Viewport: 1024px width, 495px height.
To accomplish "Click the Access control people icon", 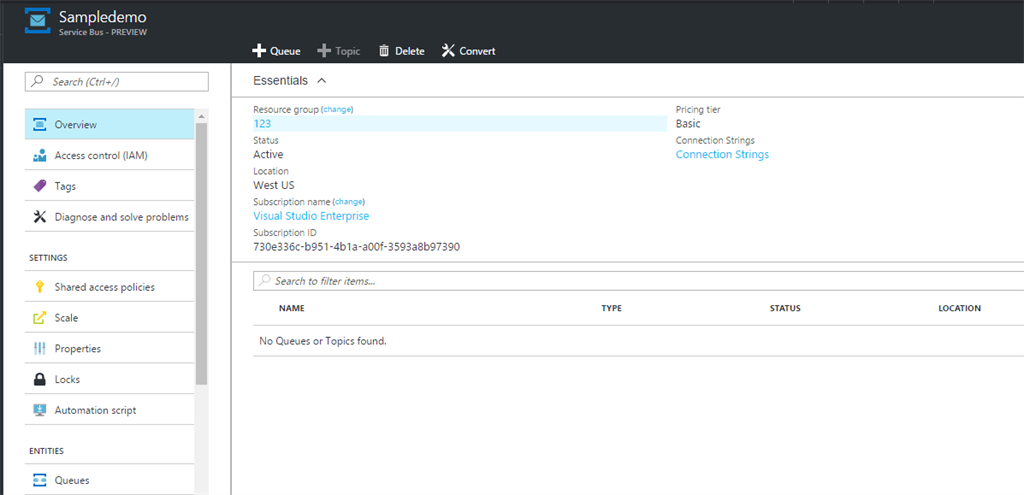I will [40, 155].
